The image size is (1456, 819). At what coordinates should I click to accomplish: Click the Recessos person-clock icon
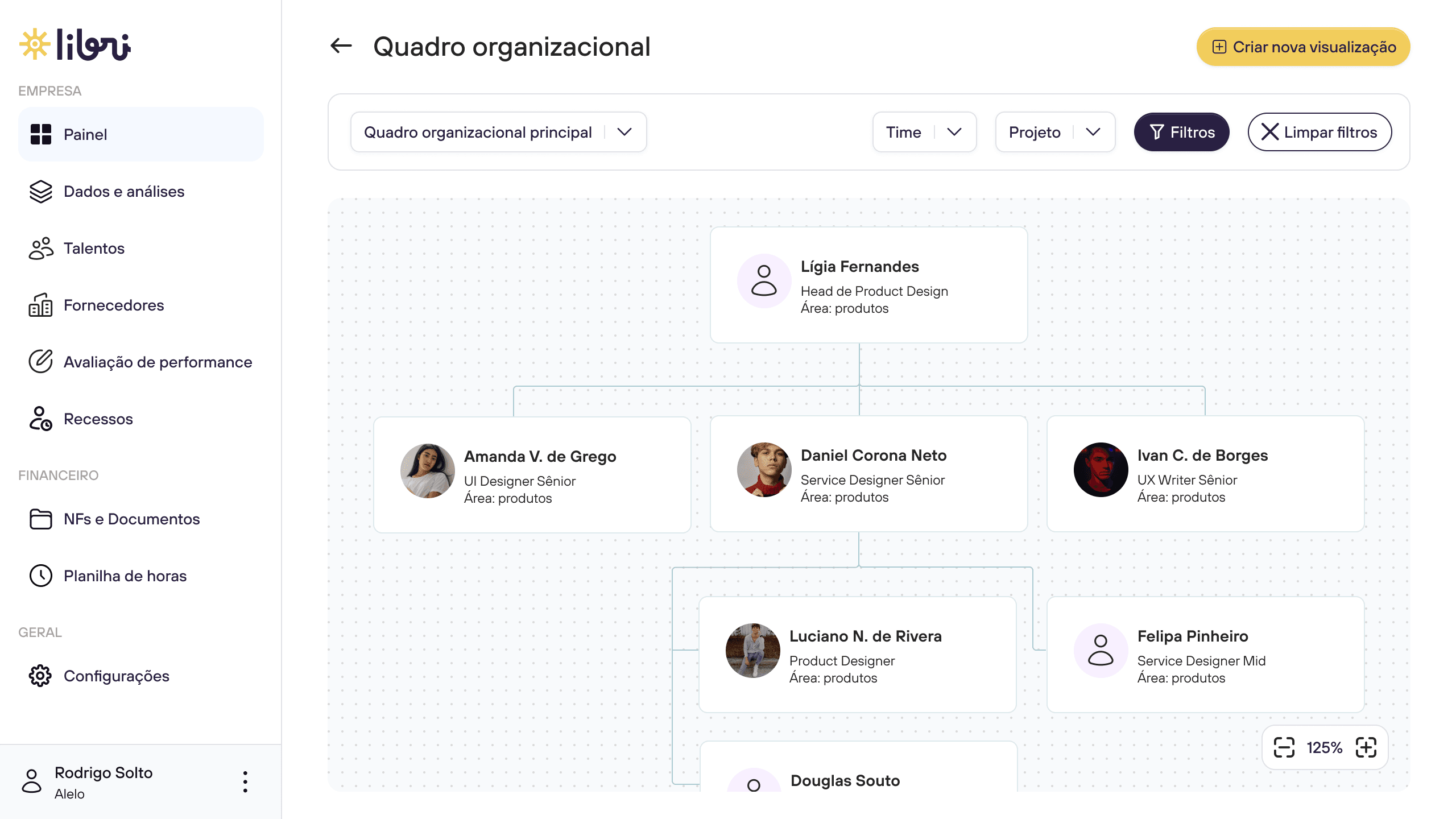pyautogui.click(x=40, y=419)
